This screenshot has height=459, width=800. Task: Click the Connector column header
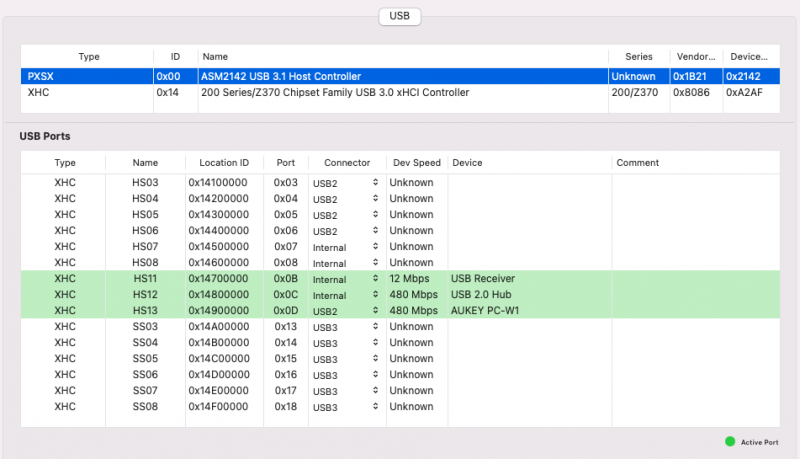(346, 162)
